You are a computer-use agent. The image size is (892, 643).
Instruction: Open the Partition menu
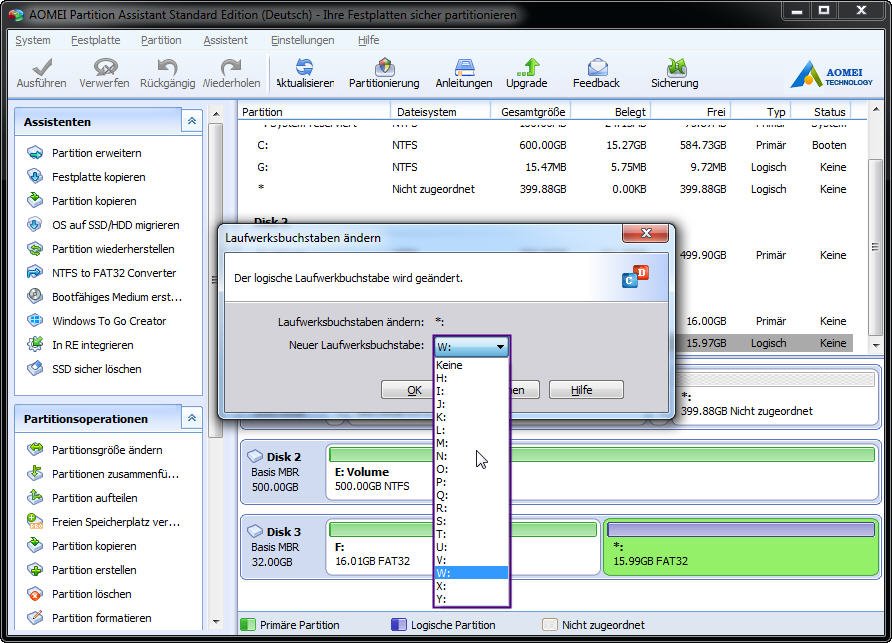point(161,40)
